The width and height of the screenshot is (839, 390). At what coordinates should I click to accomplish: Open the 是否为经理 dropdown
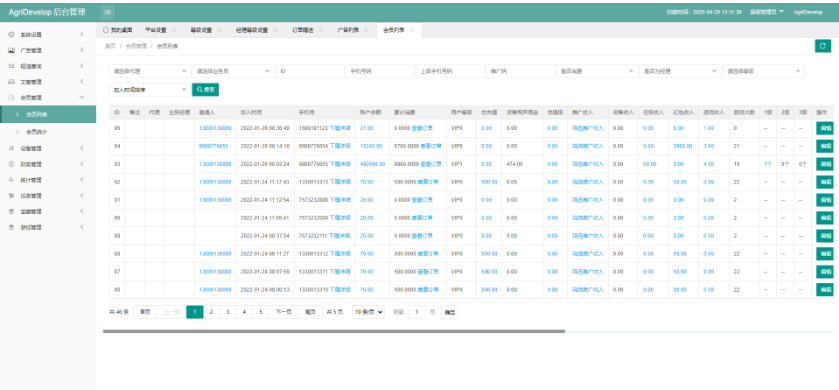[680, 71]
